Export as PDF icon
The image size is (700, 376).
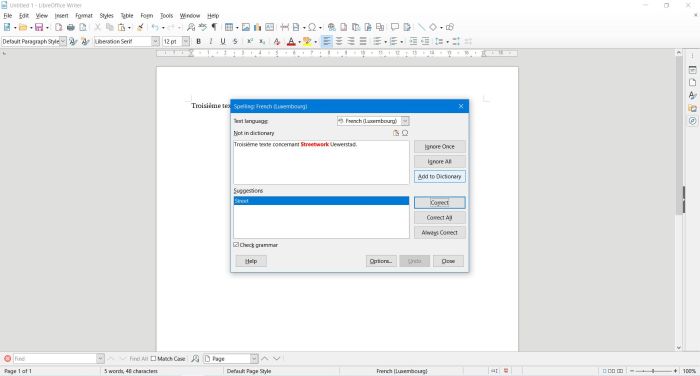tap(58, 27)
